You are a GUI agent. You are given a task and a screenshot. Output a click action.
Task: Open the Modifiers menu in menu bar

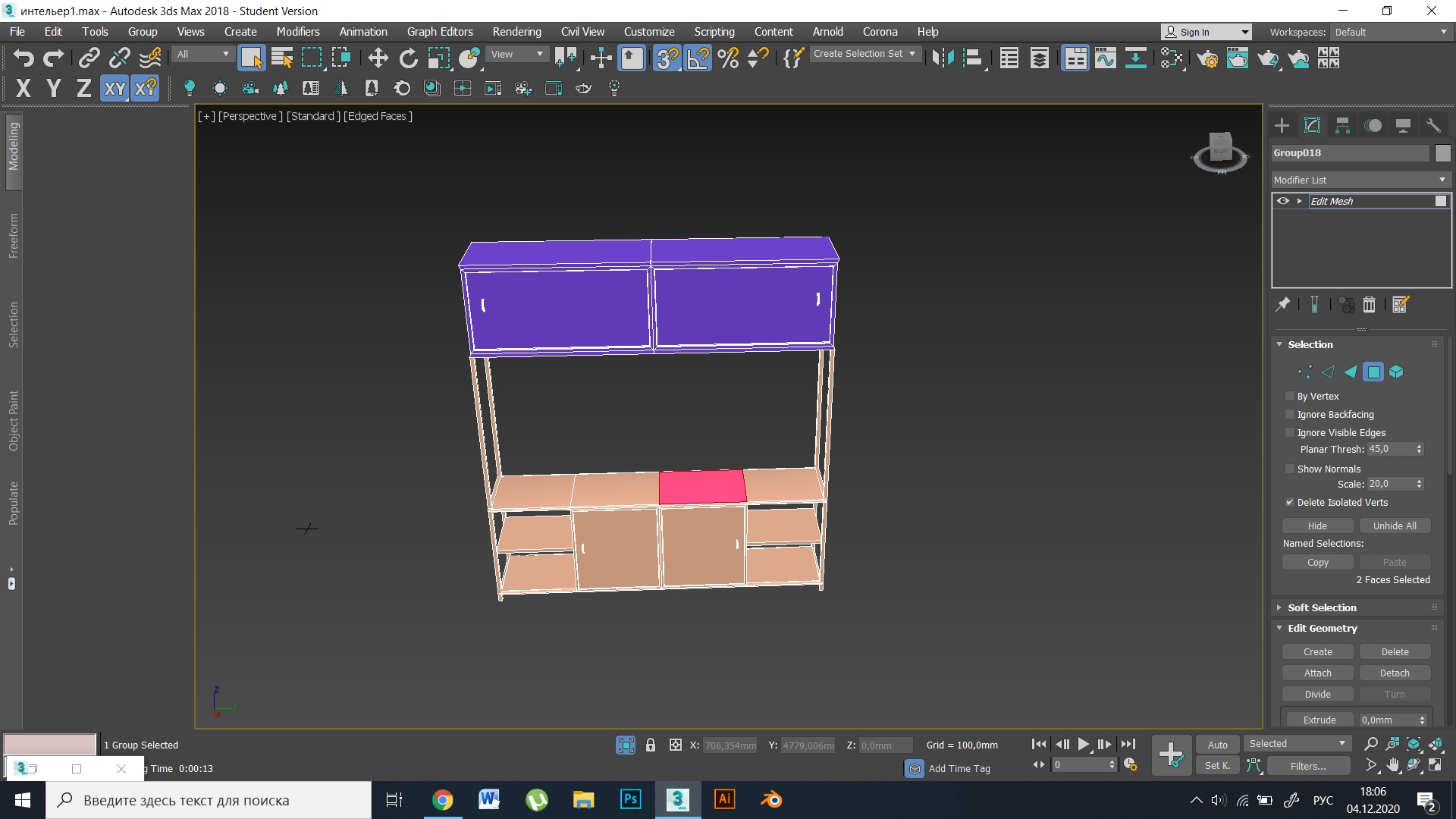298,31
